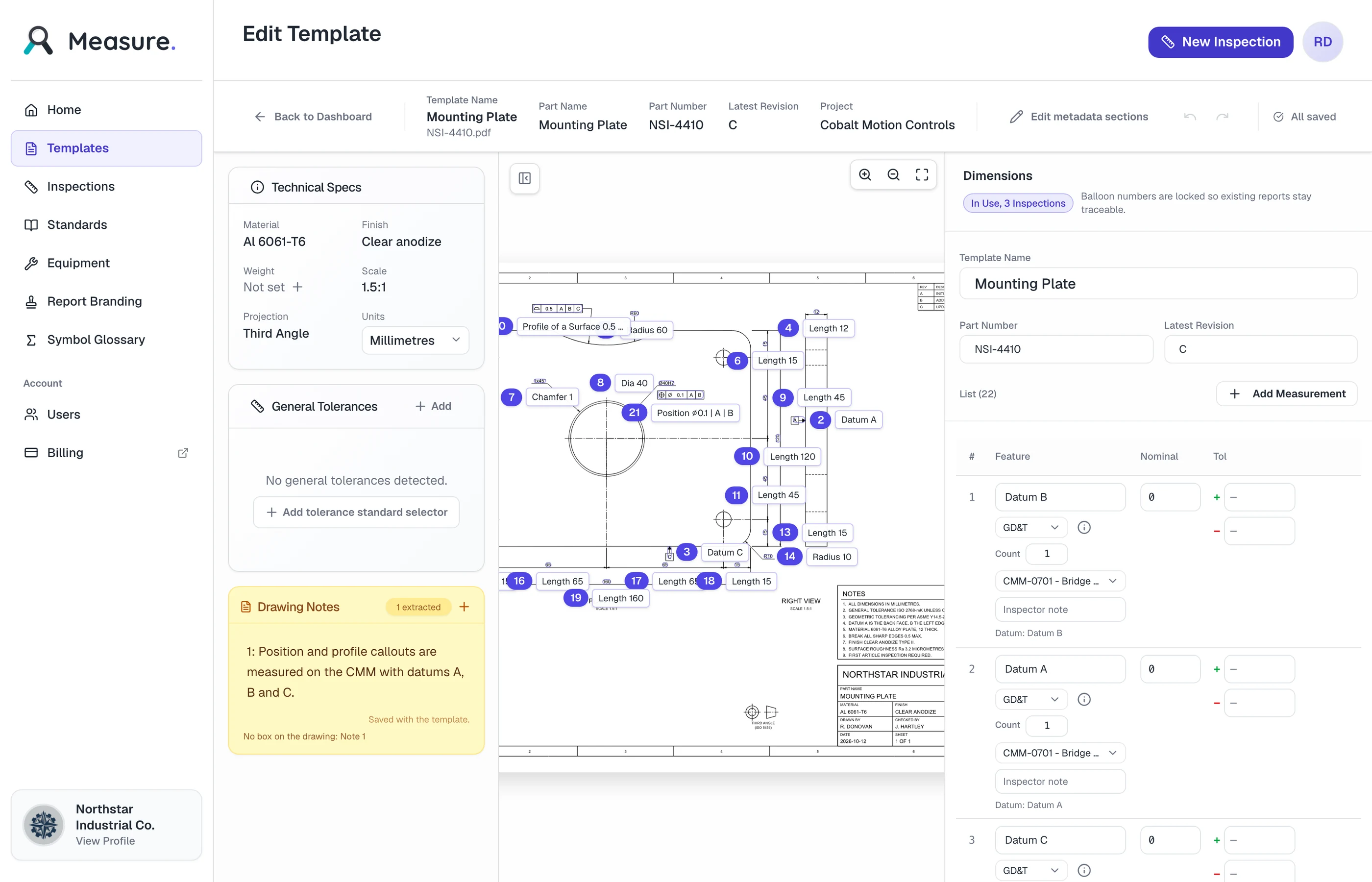Image resolution: width=1372 pixels, height=882 pixels.
Task: Click Count field for Datum A
Action: click(1046, 725)
